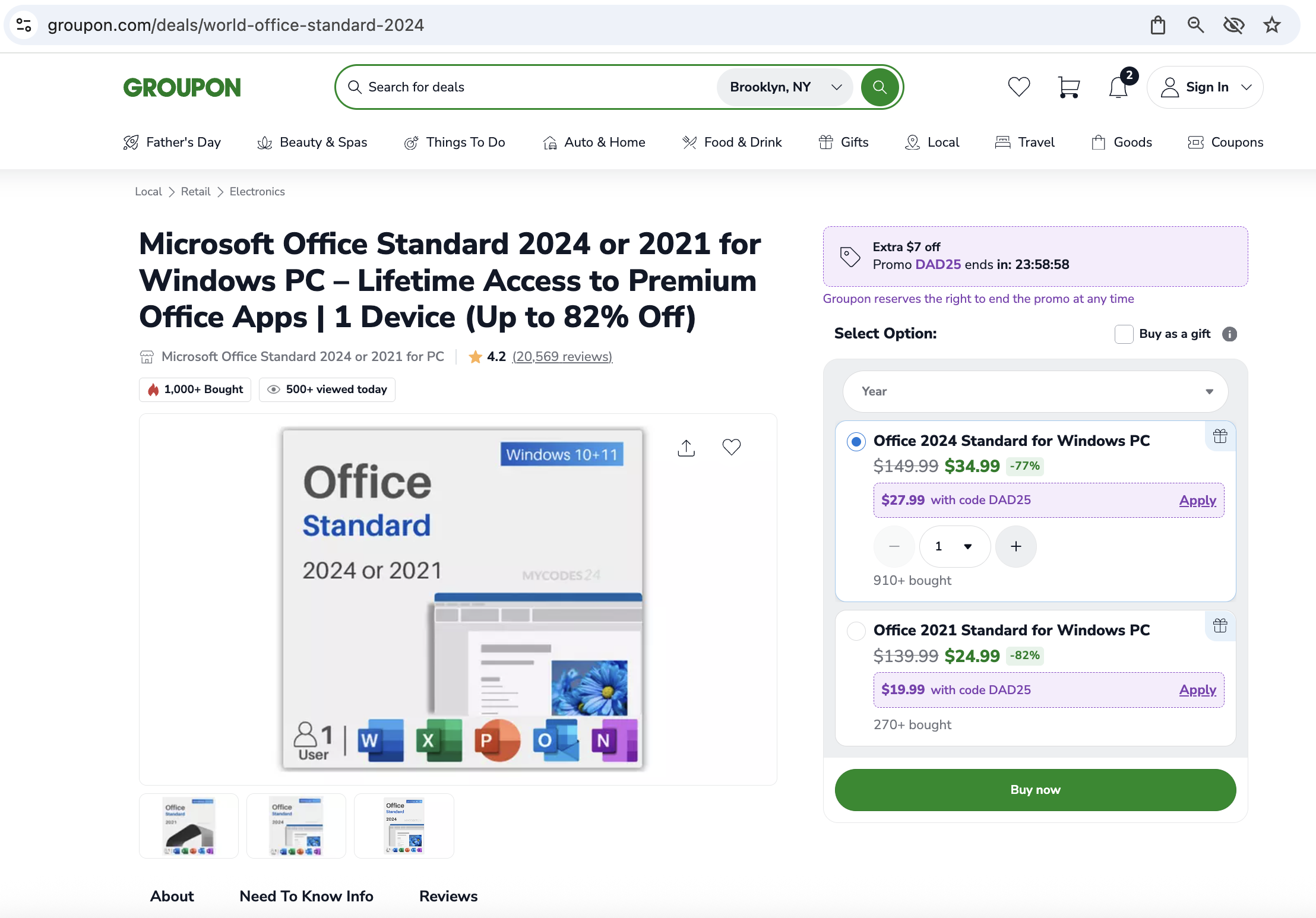Click the zoom magnifier icon in address bar
Viewport: 1316px width, 918px height.
tap(1195, 25)
